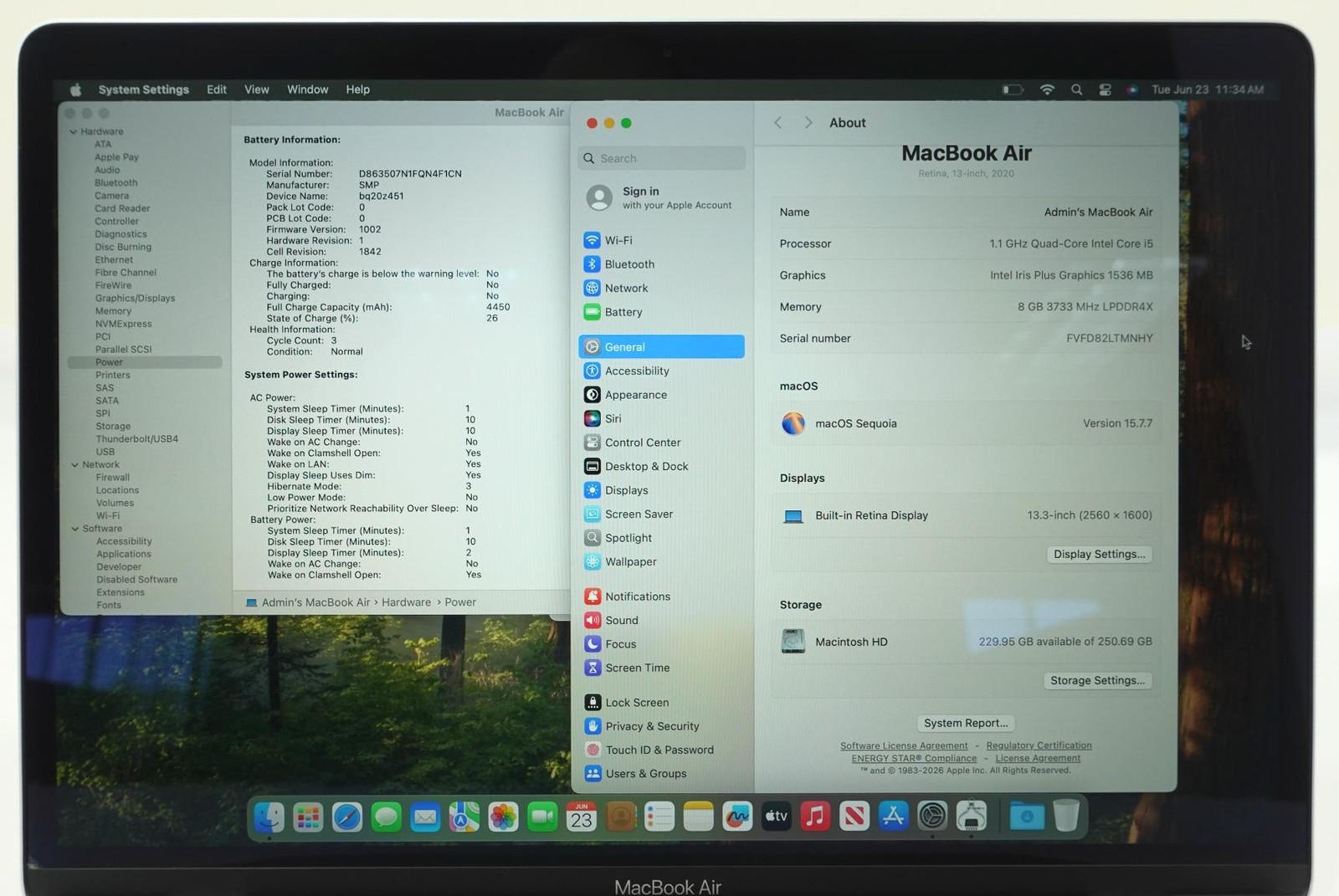Open Spotlight search in menu bar
Screen dimensions: 1339x896
(x=1076, y=90)
